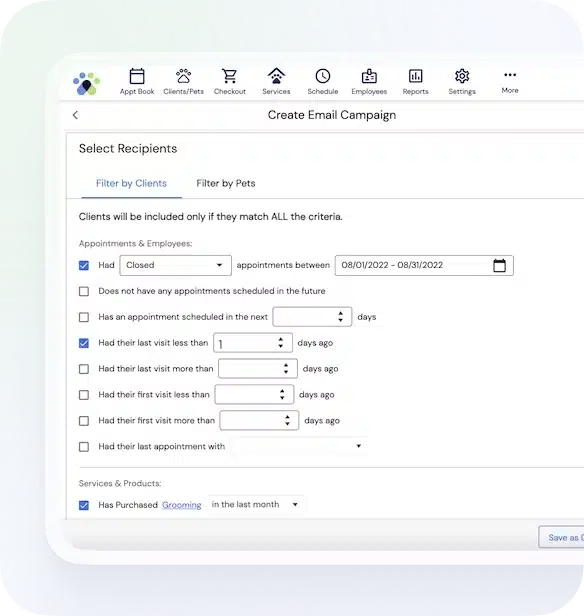This screenshot has height=616, width=584.
Task: Uncheck the Has Purchased Grooming checkbox
Action: click(x=84, y=505)
